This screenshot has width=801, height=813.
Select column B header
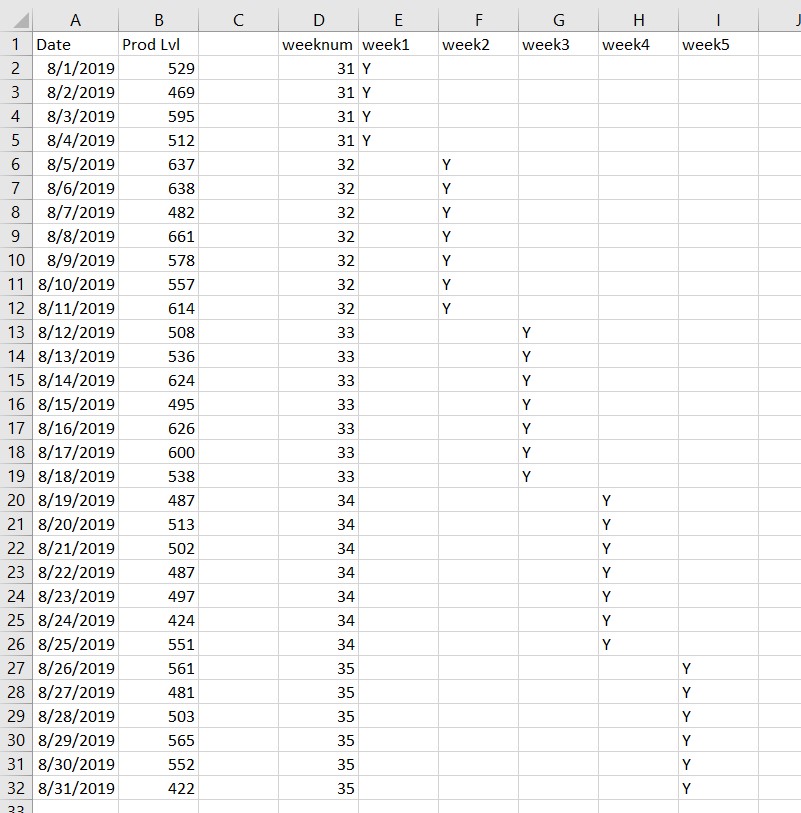coord(158,19)
